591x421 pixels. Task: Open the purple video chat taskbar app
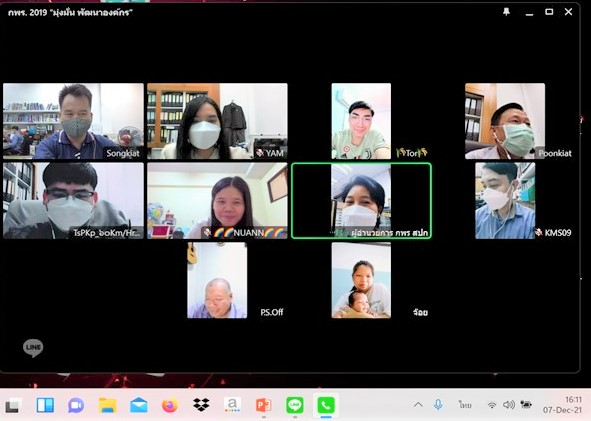coord(76,406)
